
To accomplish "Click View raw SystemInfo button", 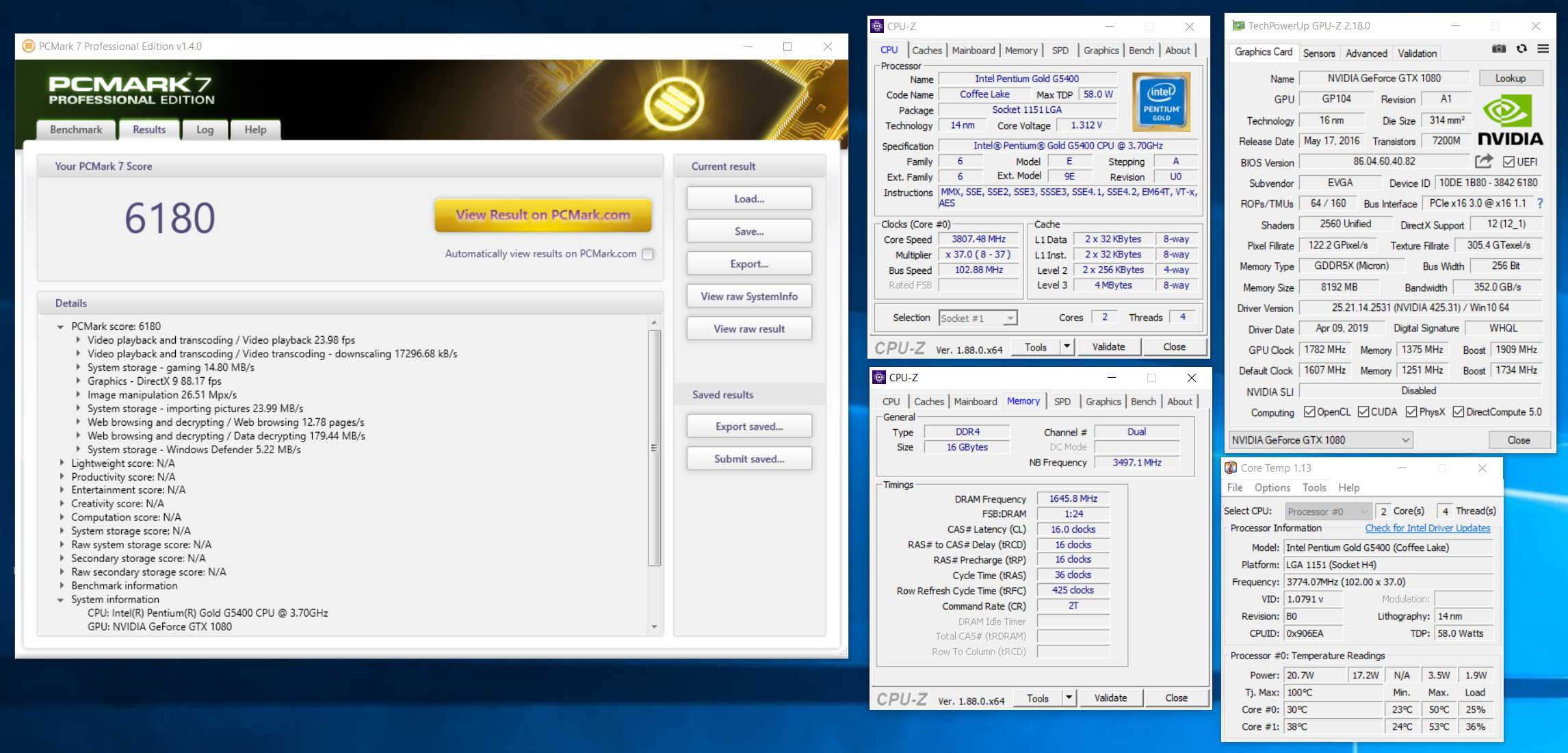I will tap(749, 296).
